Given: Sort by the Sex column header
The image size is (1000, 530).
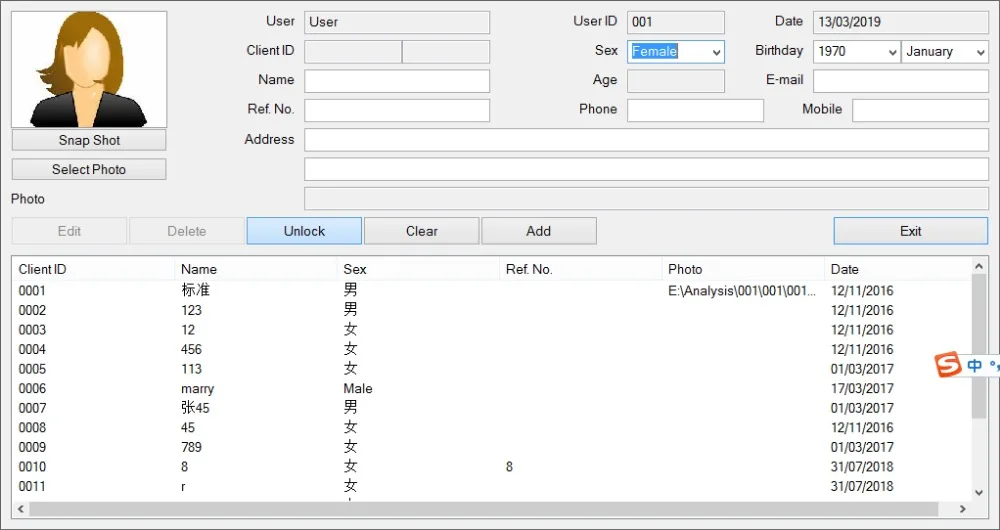Looking at the screenshot, I should (418, 269).
